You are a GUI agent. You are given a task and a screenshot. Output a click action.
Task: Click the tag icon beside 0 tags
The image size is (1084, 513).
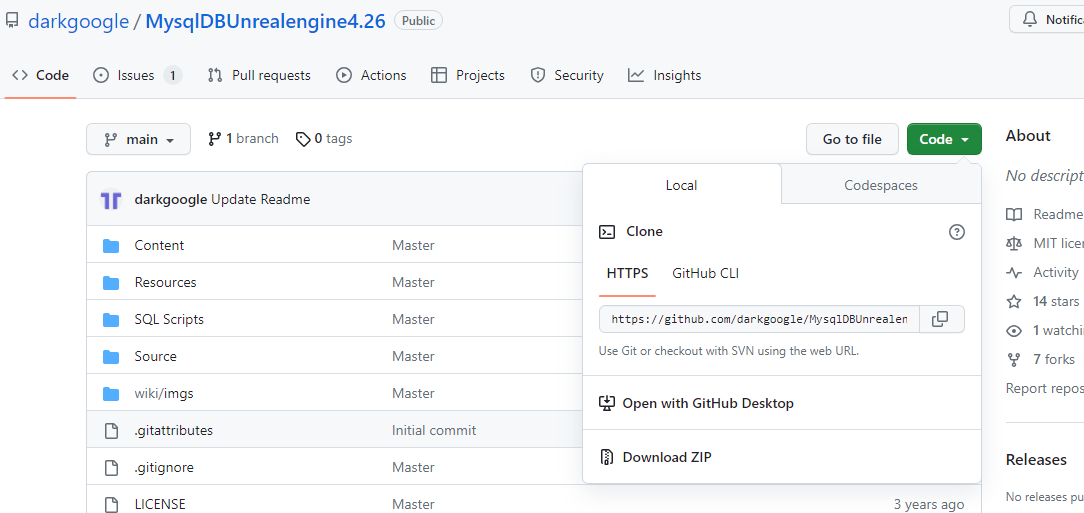pyautogui.click(x=303, y=139)
